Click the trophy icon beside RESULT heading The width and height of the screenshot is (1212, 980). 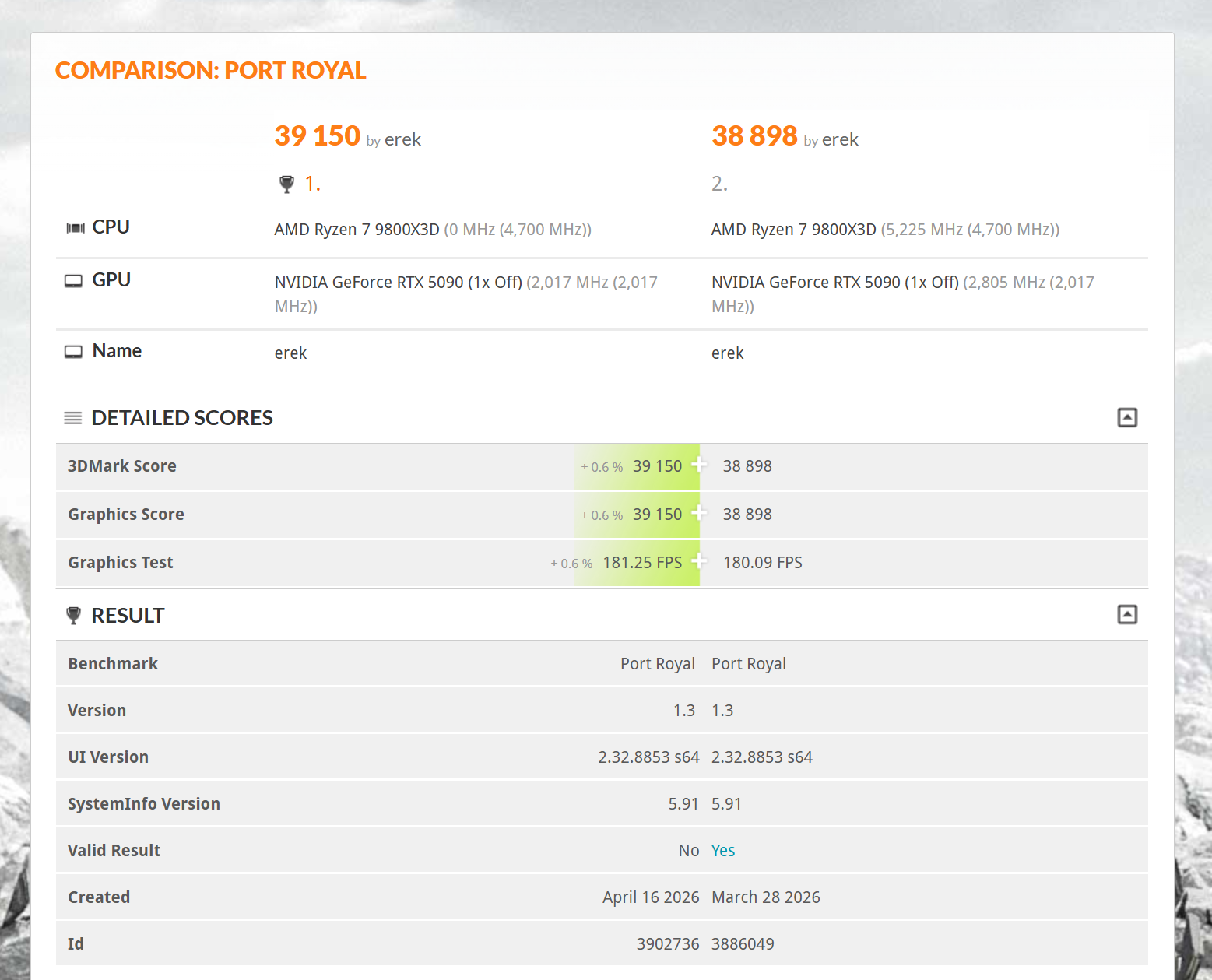tap(74, 616)
